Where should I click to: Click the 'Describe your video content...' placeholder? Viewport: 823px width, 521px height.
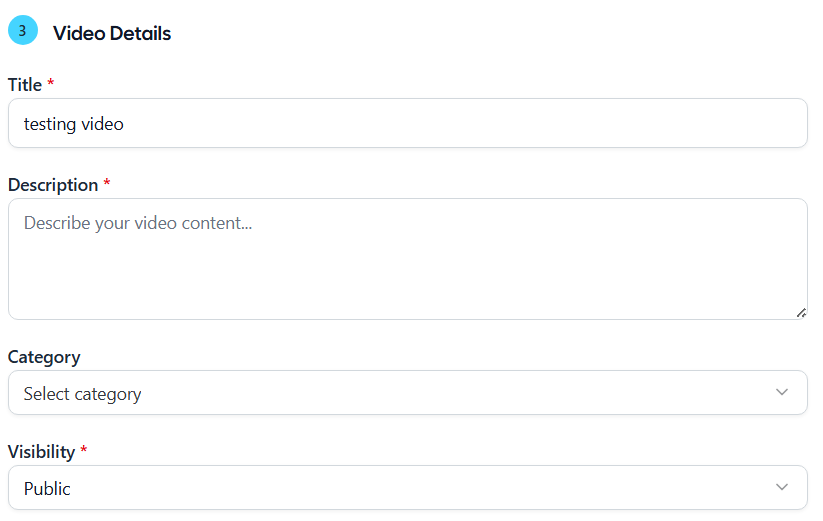point(137,223)
